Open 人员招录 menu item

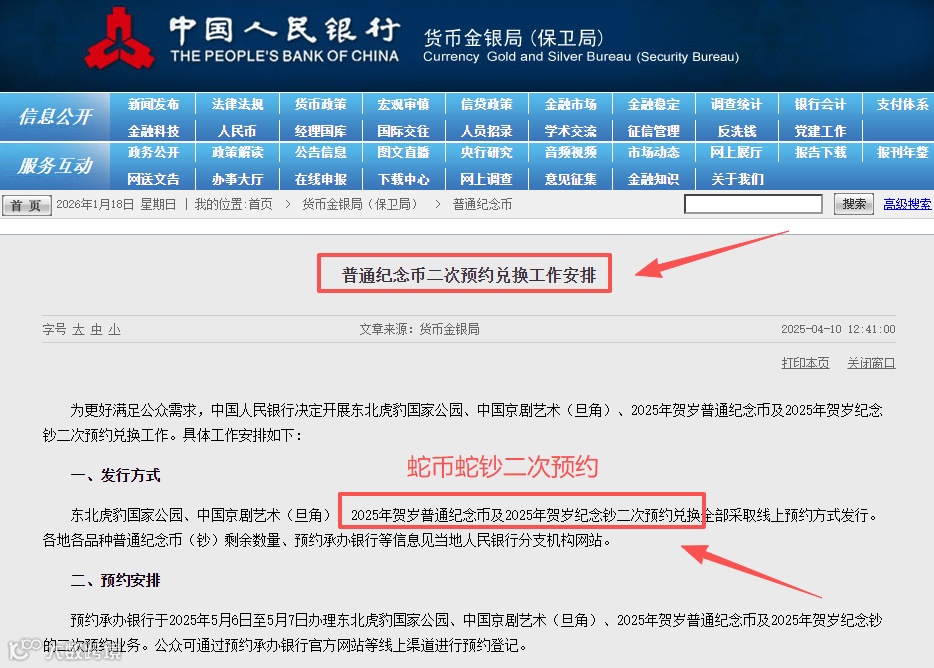[x=487, y=131]
